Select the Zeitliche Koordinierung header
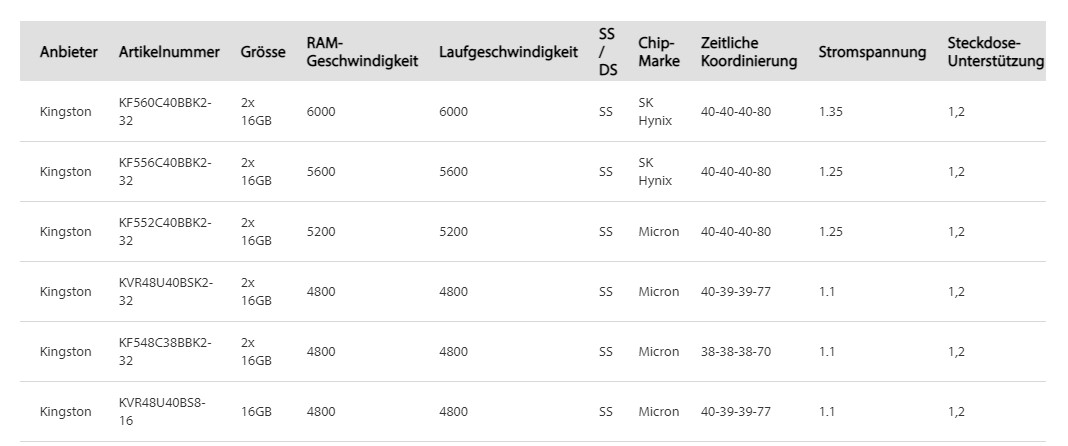 749,52
